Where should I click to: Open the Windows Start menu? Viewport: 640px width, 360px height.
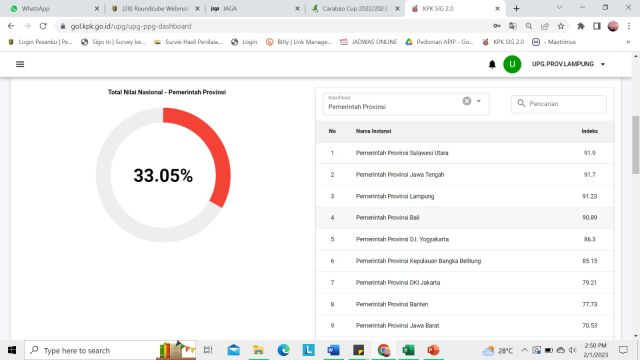coord(12,350)
